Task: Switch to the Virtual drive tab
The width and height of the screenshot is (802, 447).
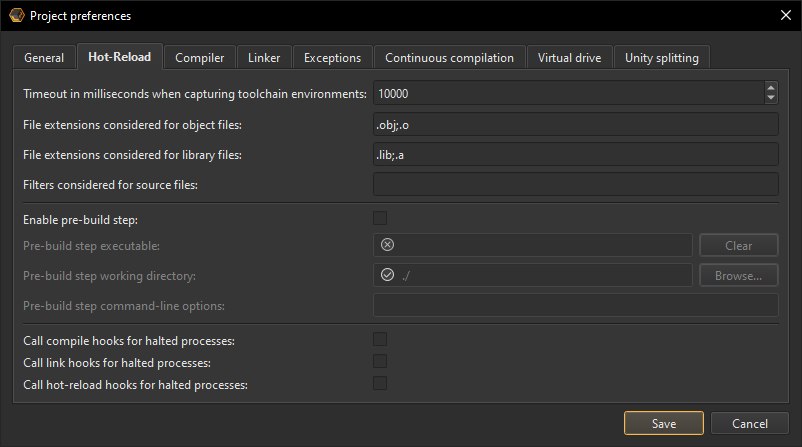Action: coord(569,57)
